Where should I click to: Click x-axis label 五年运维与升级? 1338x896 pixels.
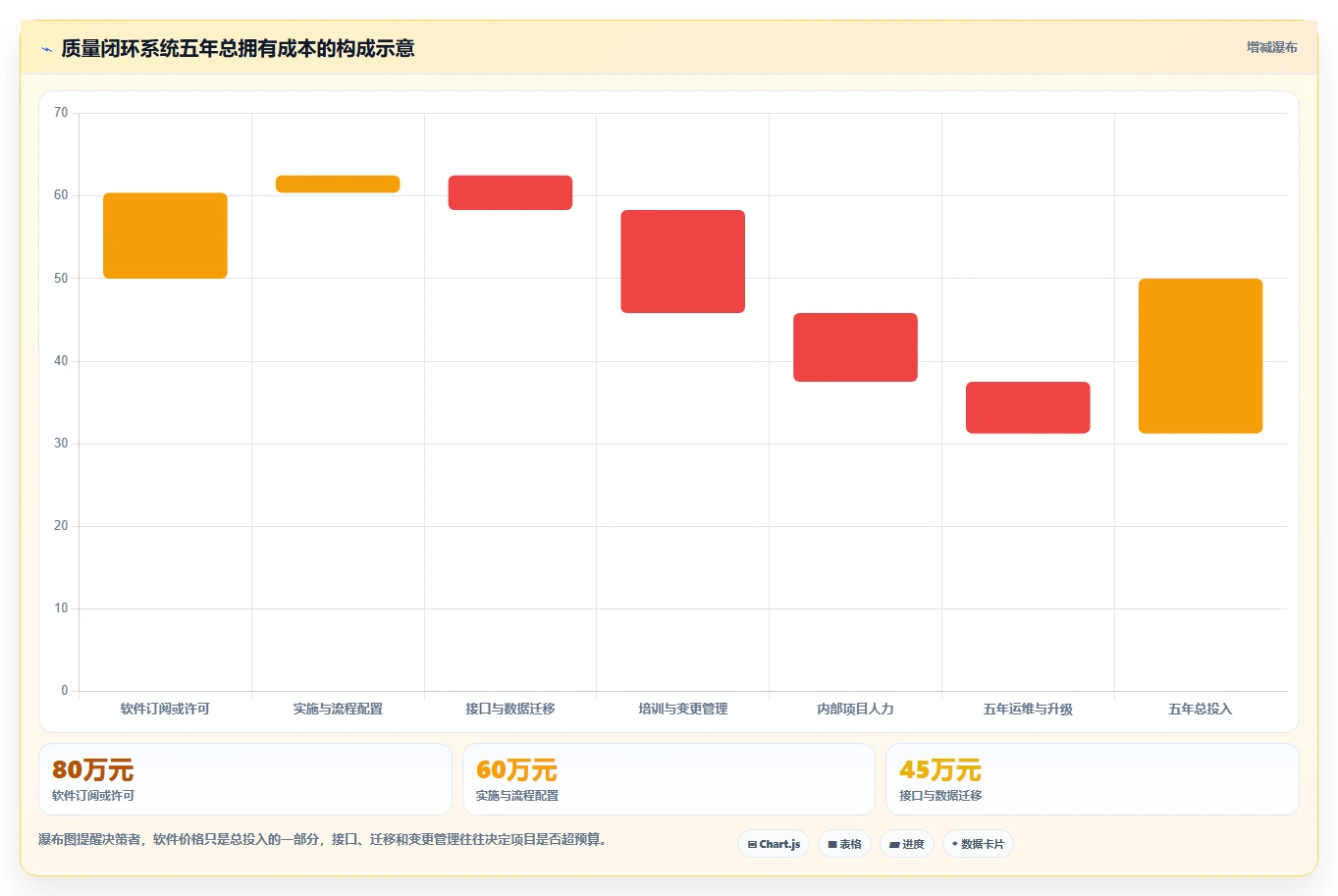pyautogui.click(x=1028, y=709)
